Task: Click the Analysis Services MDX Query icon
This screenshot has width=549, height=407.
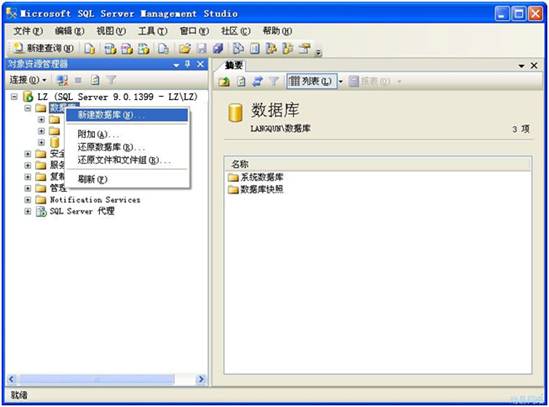Action: coord(110,48)
